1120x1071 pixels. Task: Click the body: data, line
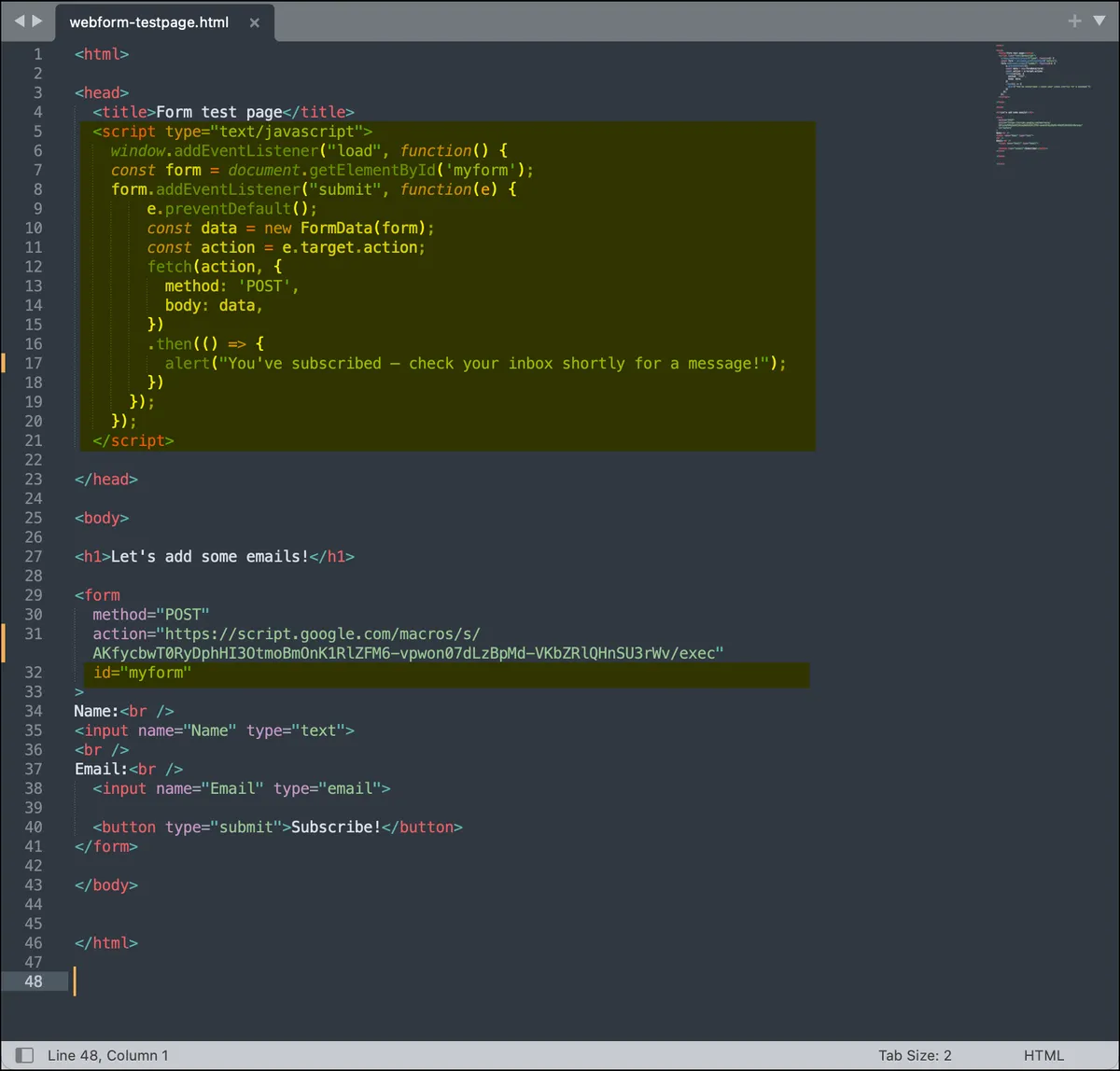point(215,305)
